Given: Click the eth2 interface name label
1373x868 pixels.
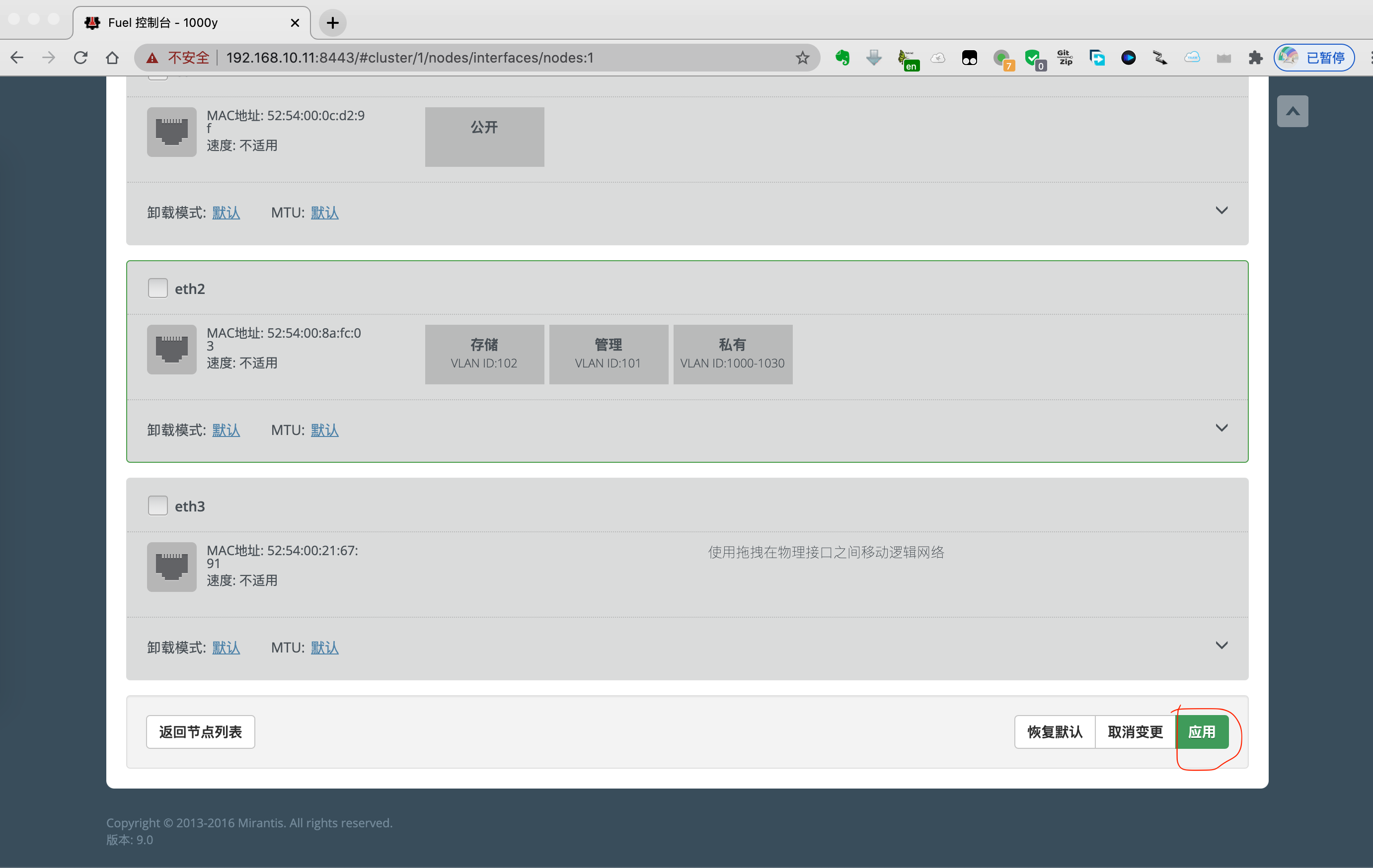Looking at the screenshot, I should pos(190,289).
